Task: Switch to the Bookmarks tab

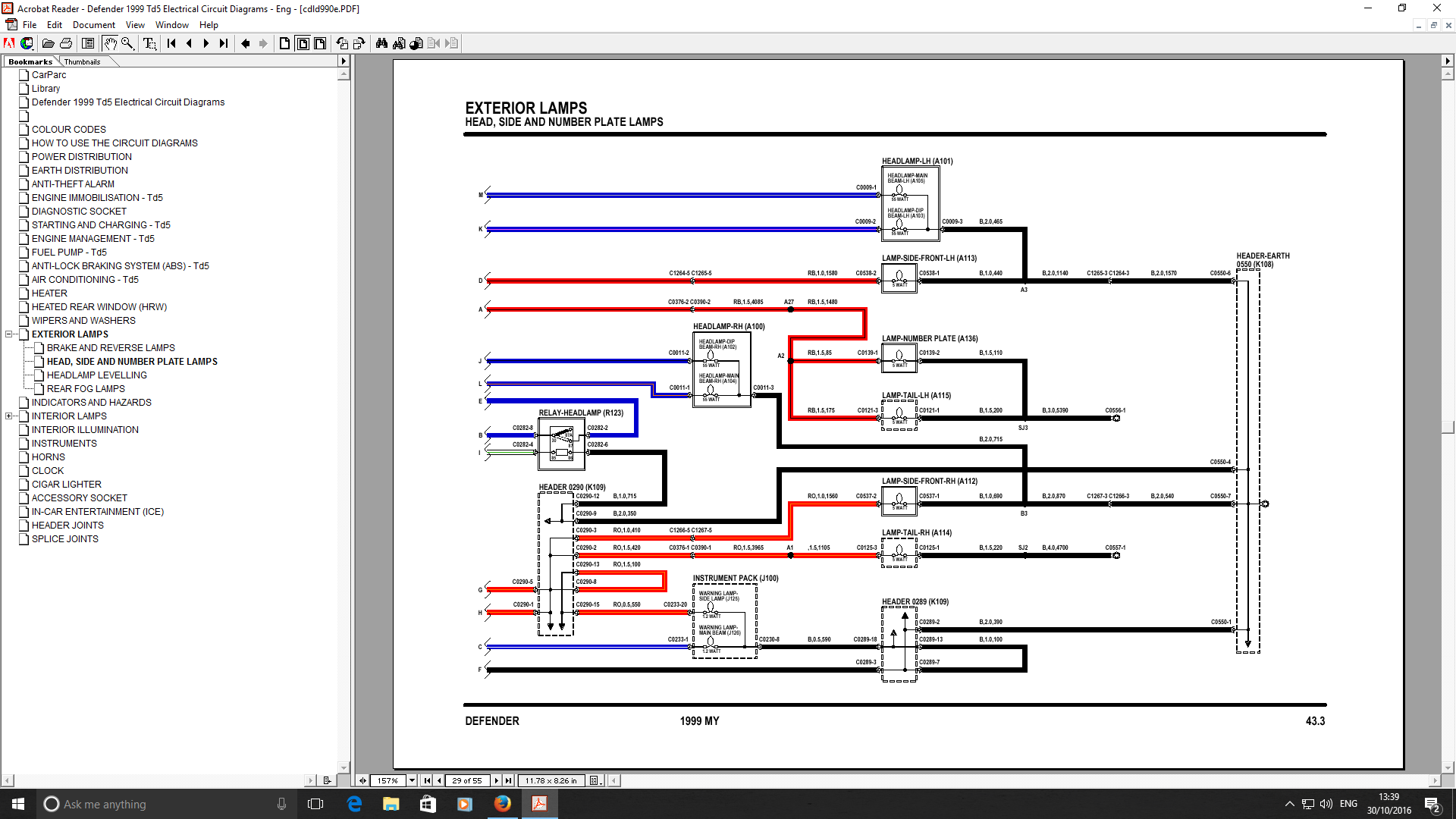Action: click(x=30, y=62)
